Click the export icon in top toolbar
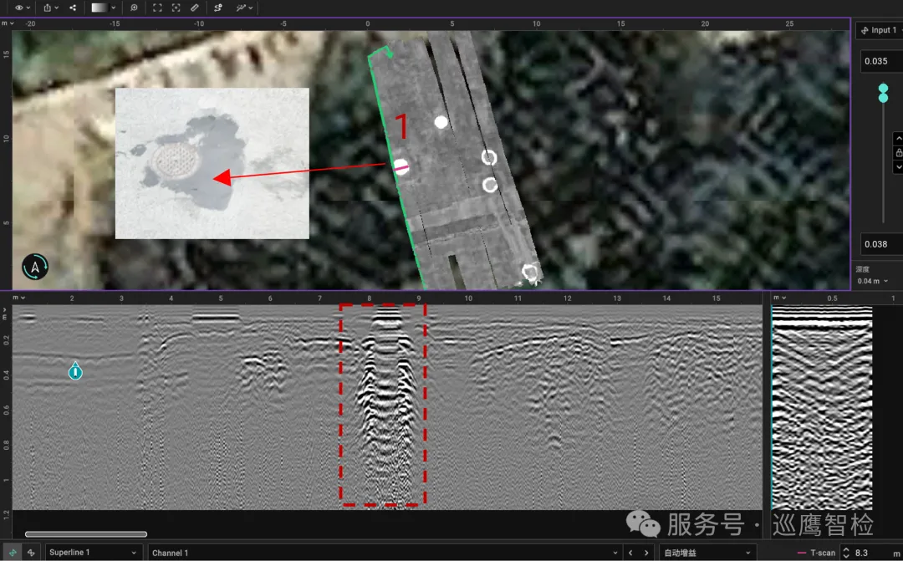Screen dimensions: 904x562 click(x=47, y=7)
